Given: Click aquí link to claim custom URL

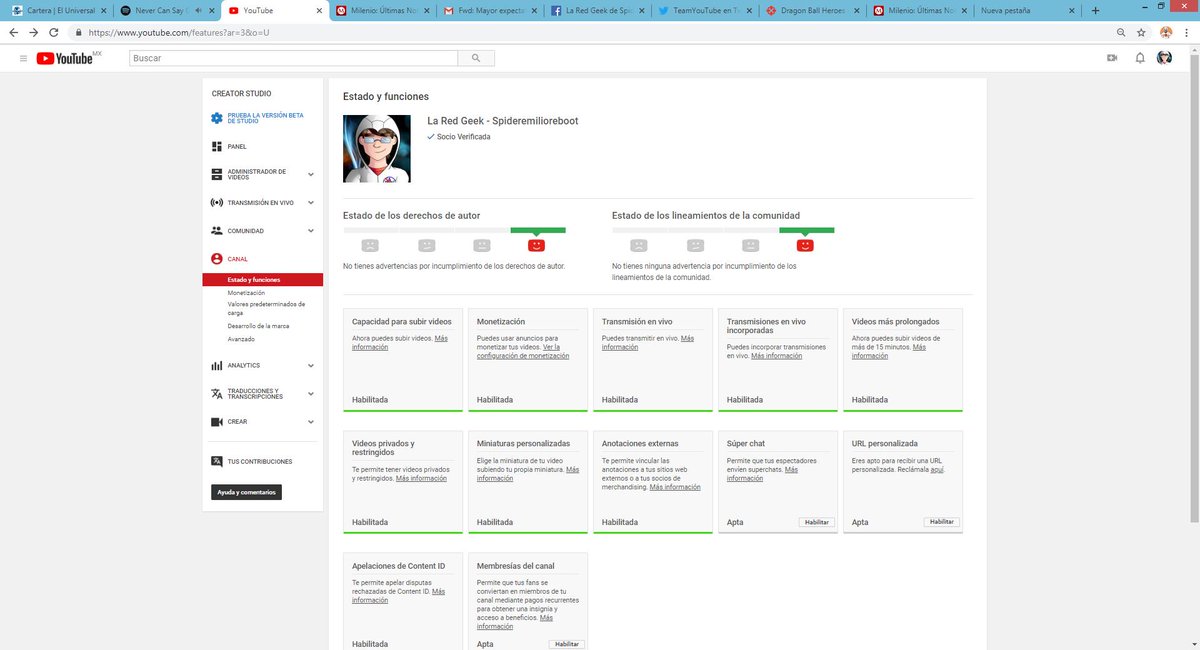Looking at the screenshot, I should [937, 469].
